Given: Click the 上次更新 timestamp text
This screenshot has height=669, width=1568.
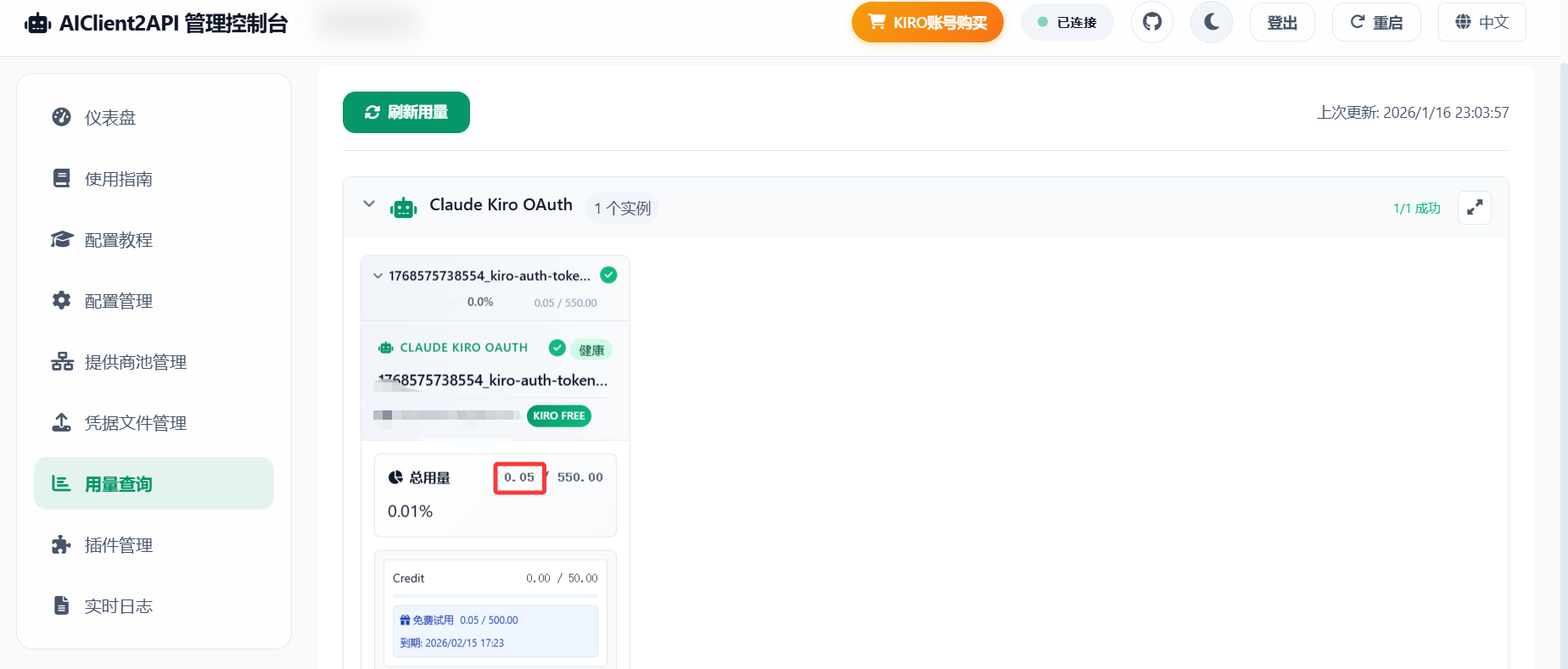Looking at the screenshot, I should click(1413, 112).
